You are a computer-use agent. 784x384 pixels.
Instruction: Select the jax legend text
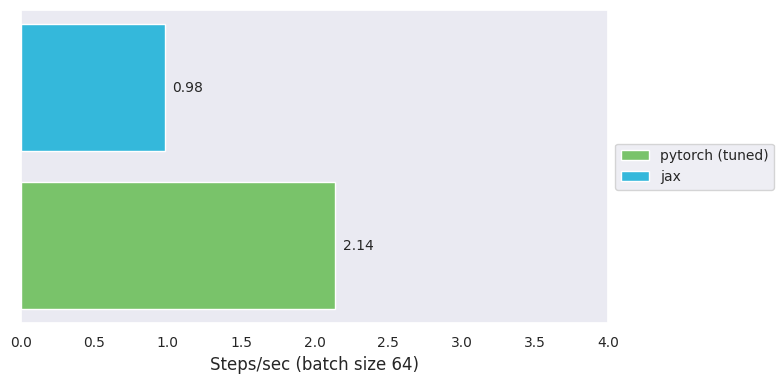[x=670, y=177]
